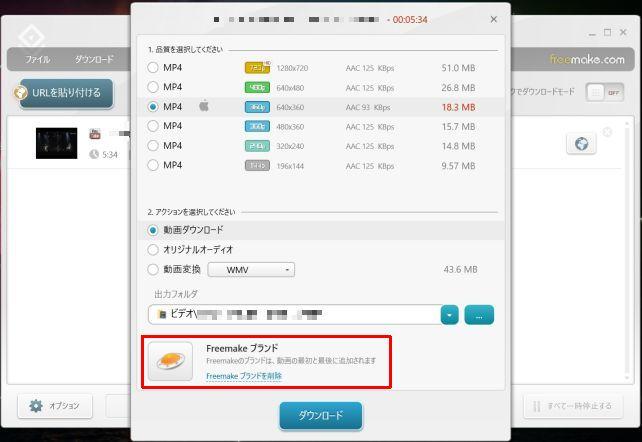Select the MP4 640x360 Apple quality option
Image resolution: width=642 pixels, height=442 pixels.
click(153, 107)
